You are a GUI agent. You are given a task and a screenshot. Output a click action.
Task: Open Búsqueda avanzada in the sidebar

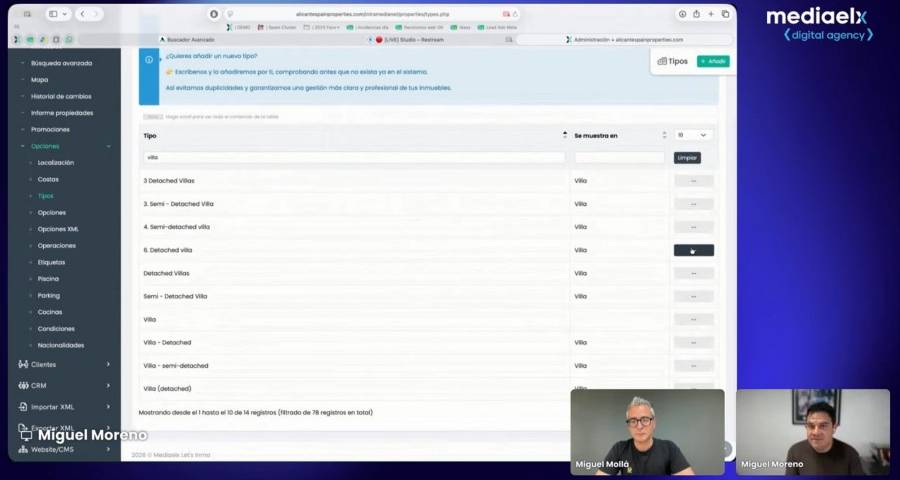point(61,63)
